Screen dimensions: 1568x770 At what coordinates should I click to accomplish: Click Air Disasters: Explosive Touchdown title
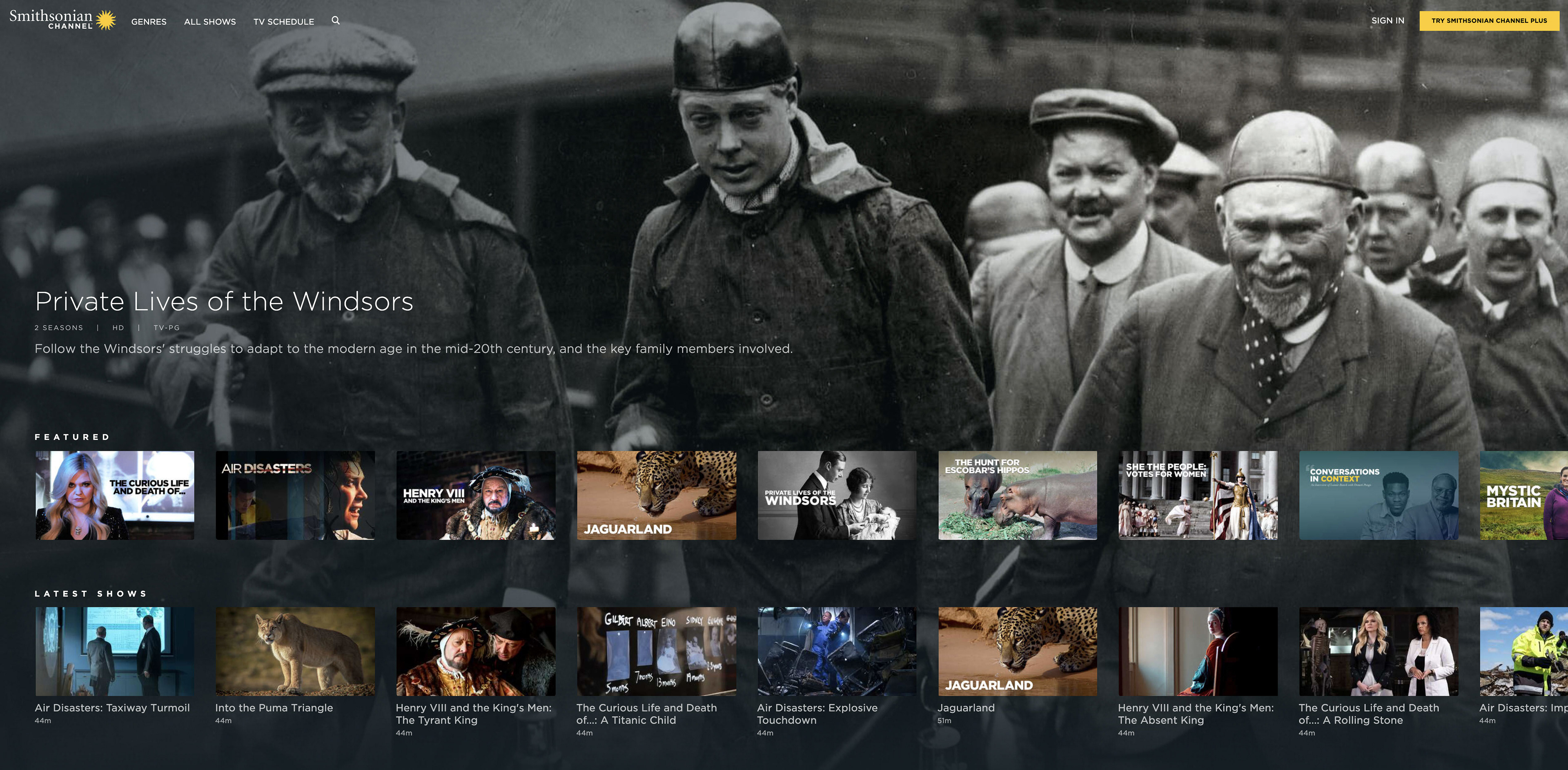click(x=817, y=713)
